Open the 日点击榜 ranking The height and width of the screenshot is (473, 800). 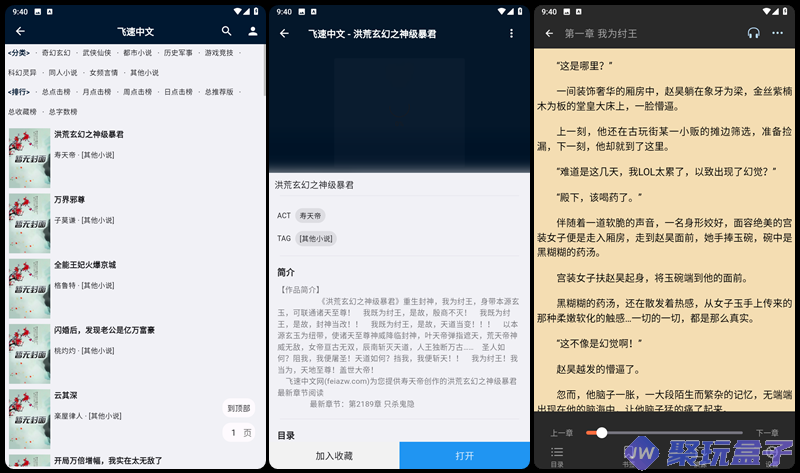pos(178,92)
